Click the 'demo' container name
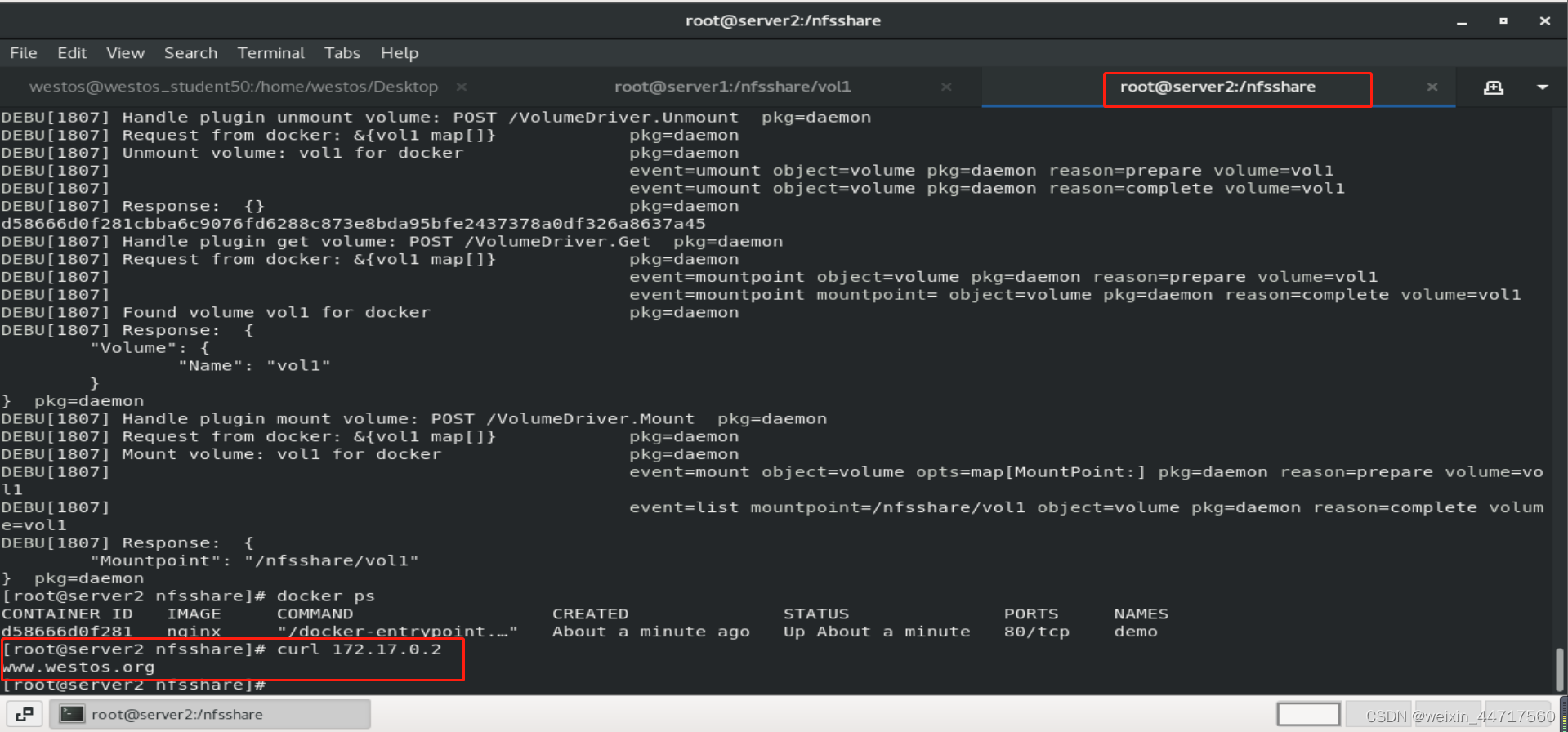 1136,632
